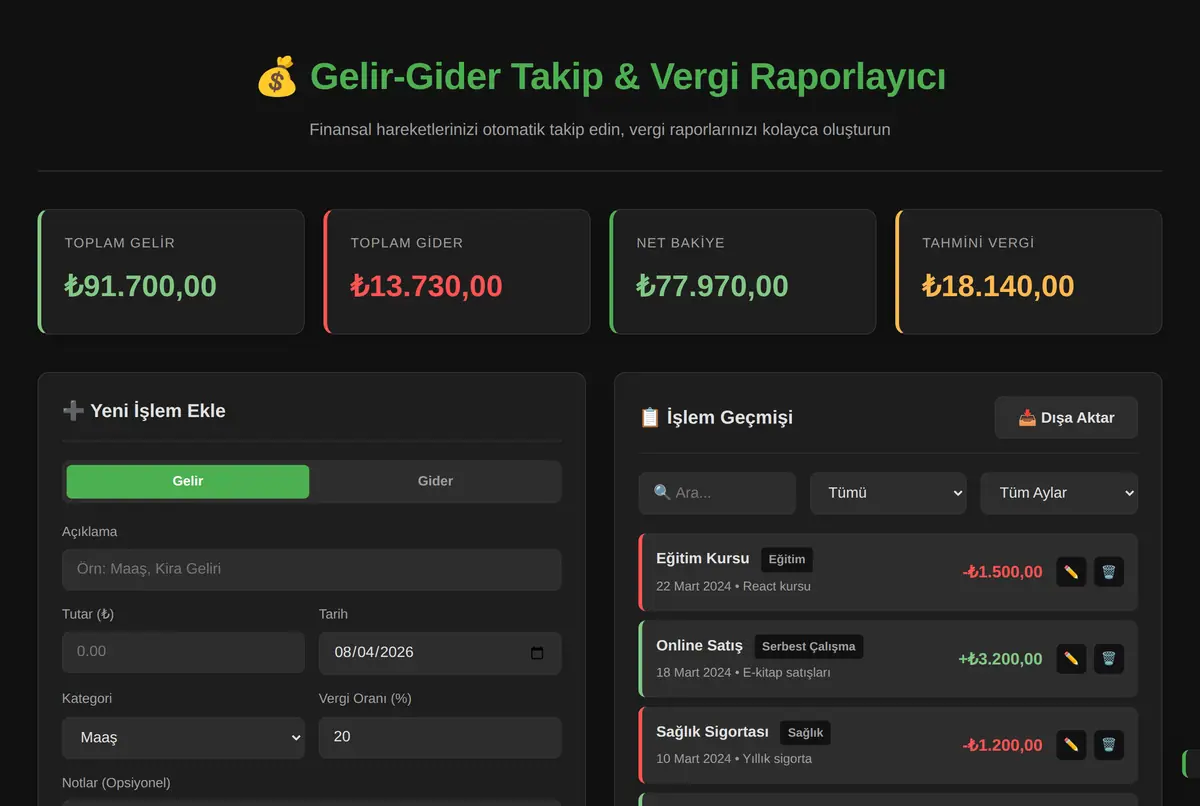Open the Tüm Aylar month filter
The width and height of the screenshot is (1200, 806).
tap(1059, 493)
